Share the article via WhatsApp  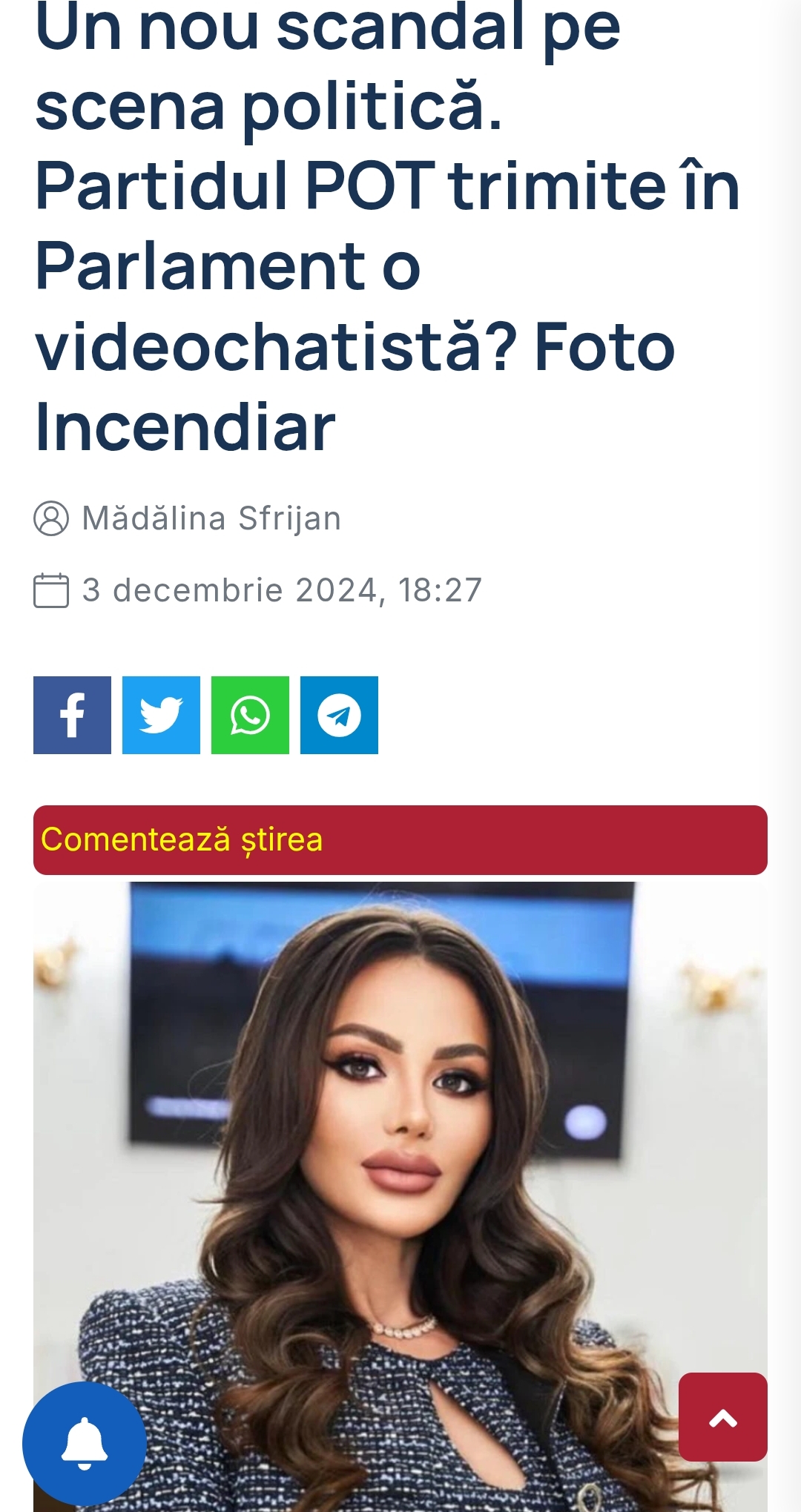click(250, 715)
